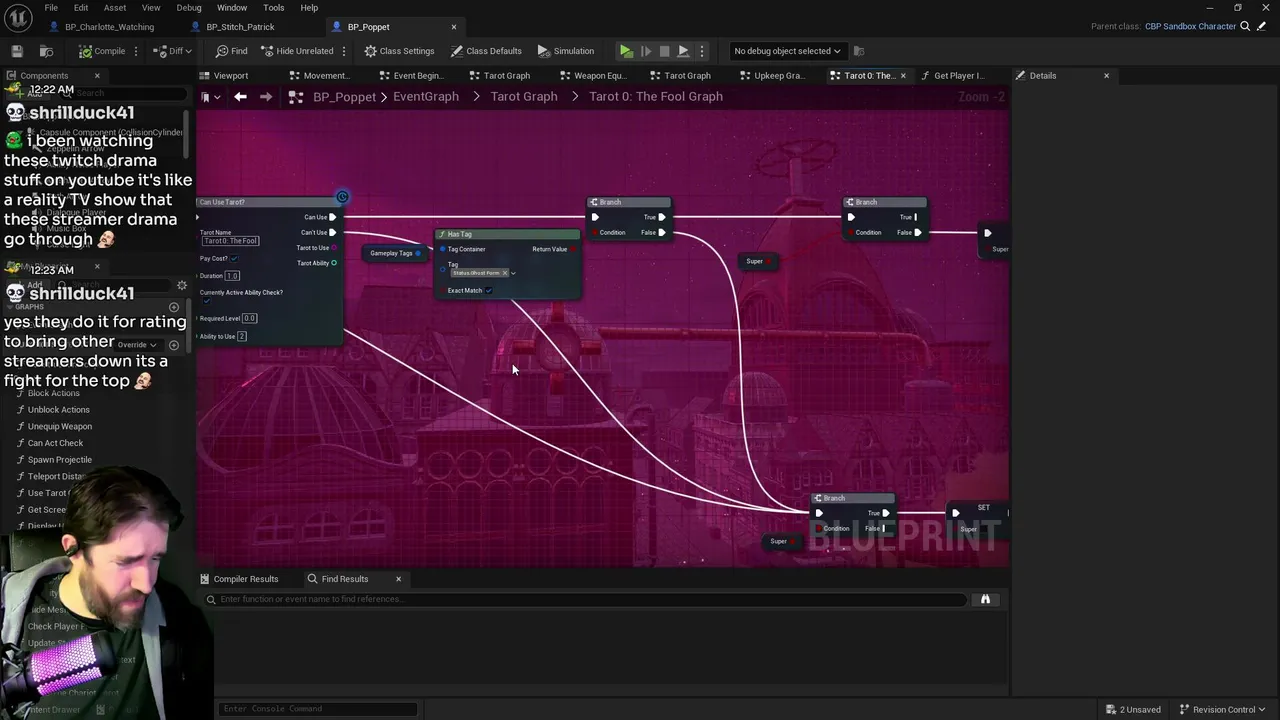
Task: Open Compile options three-dot menu
Action: pos(137,51)
